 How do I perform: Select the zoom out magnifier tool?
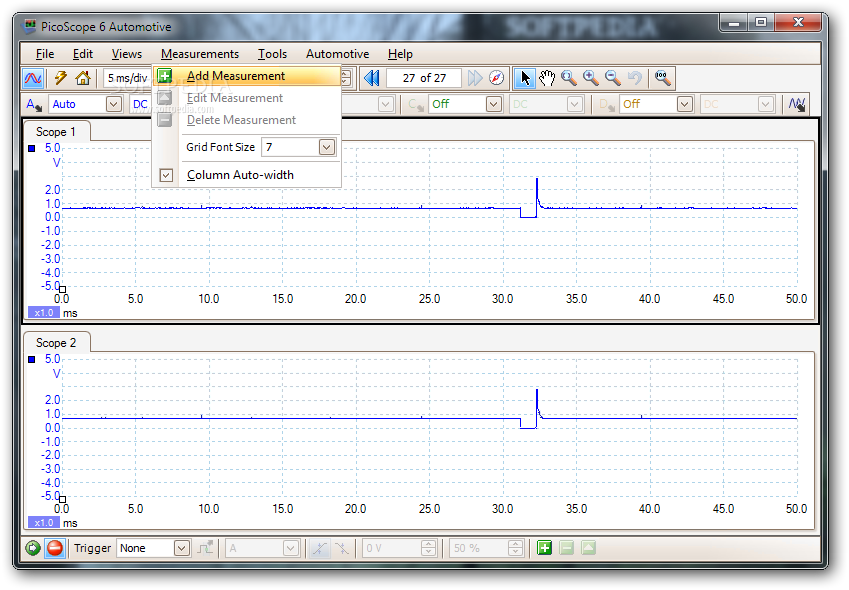612,78
